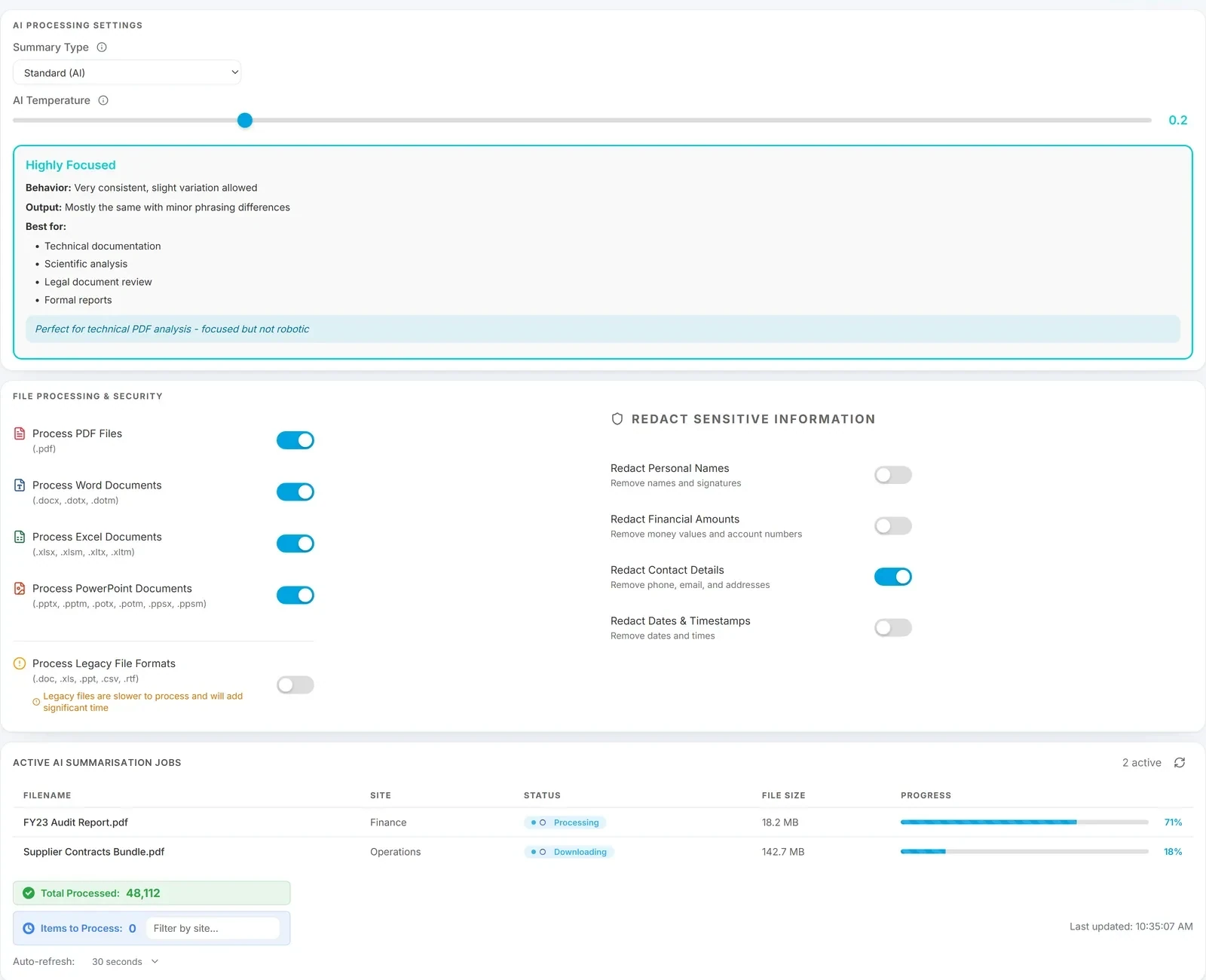
Task: Disable Process Word Documents toggle
Action: 295,492
